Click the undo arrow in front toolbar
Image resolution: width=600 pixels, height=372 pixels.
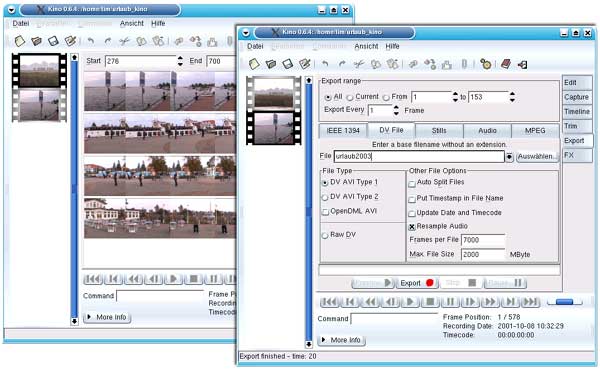pos(325,64)
